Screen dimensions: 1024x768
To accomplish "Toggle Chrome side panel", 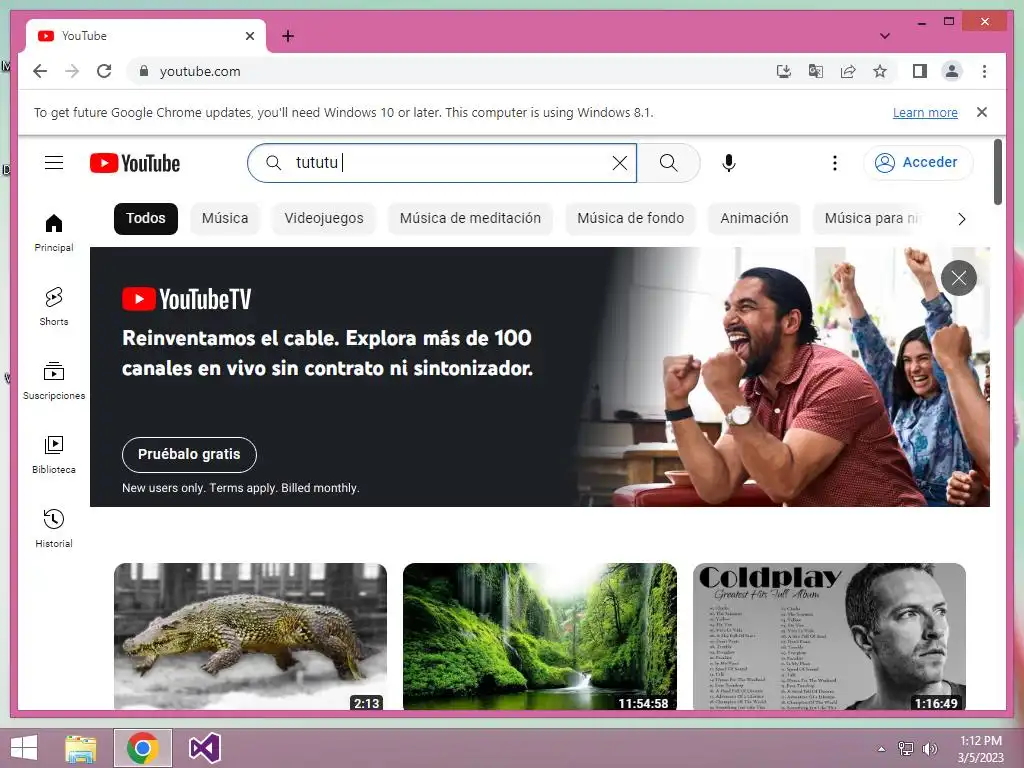I will [920, 71].
